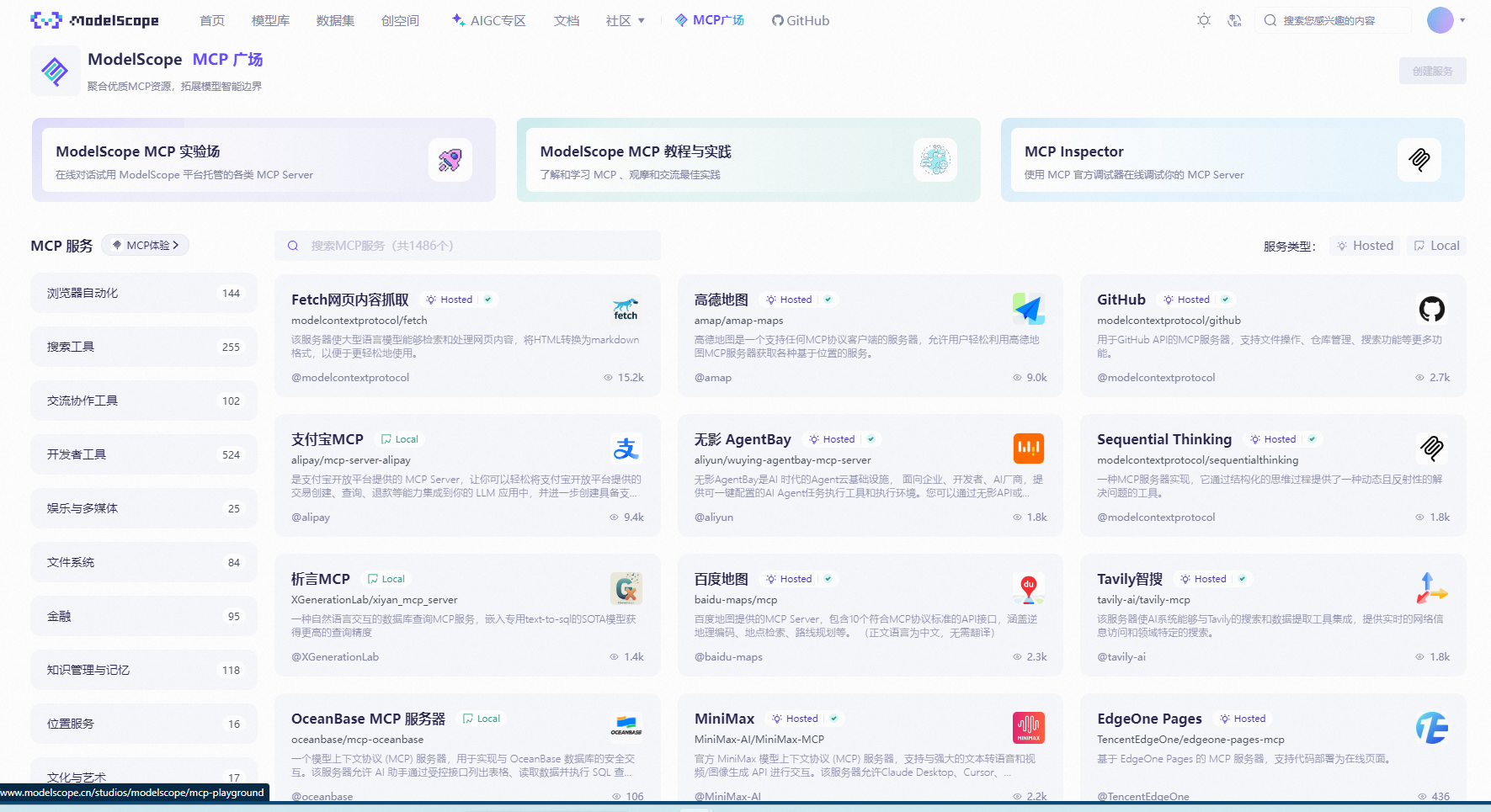
Task: Click the orange 无影 AgentBay logo
Action: (1029, 448)
